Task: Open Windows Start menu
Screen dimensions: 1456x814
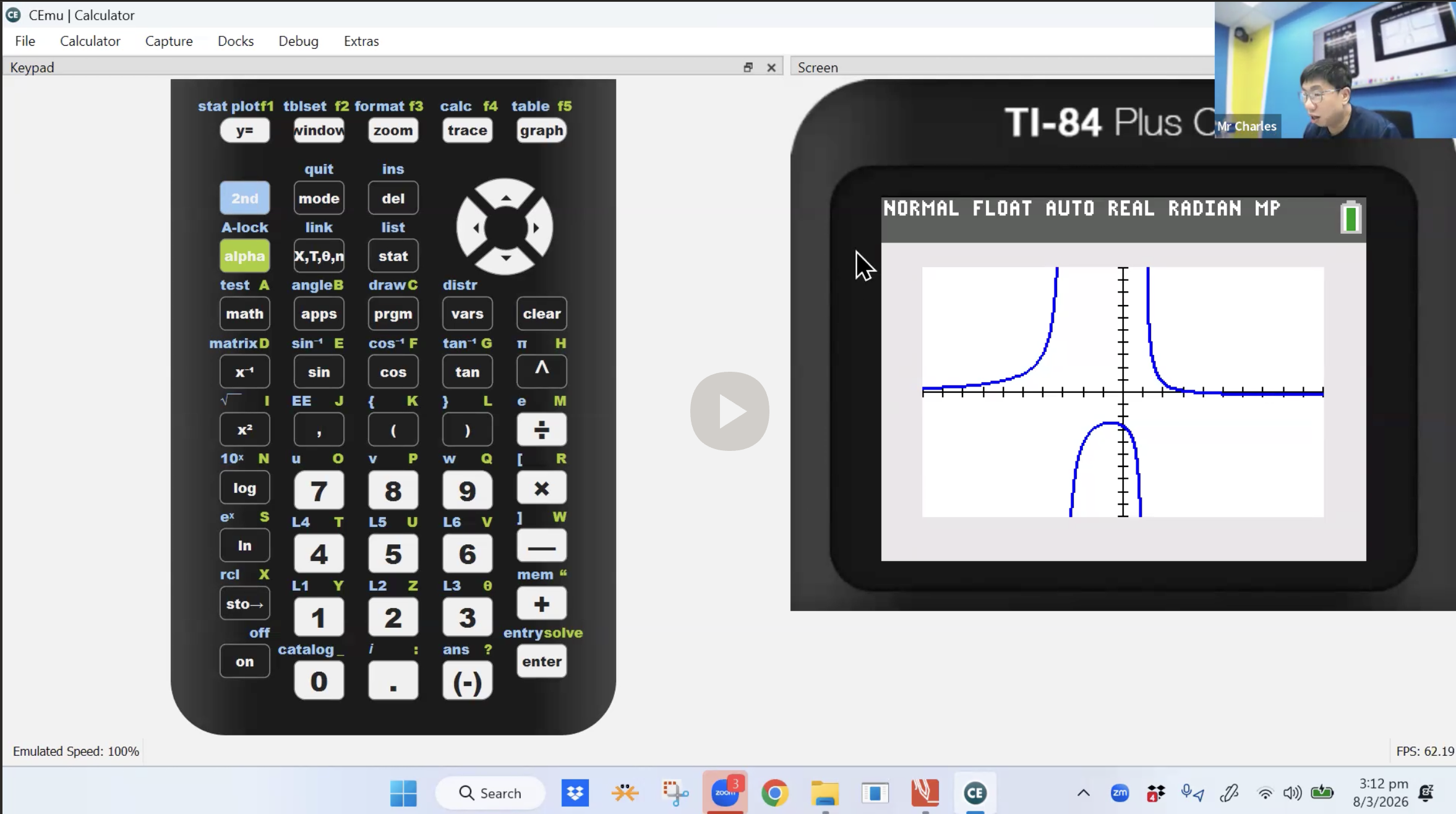Action: click(x=403, y=793)
